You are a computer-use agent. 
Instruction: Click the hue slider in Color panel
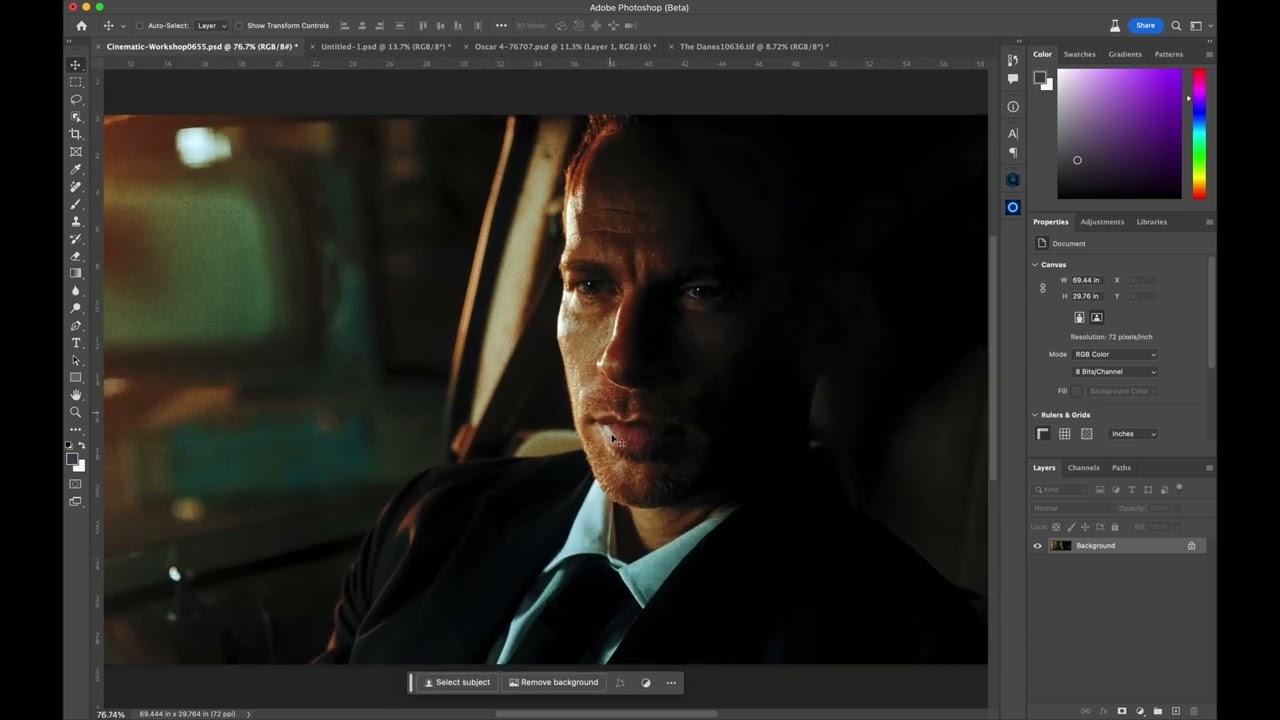(x=1199, y=134)
